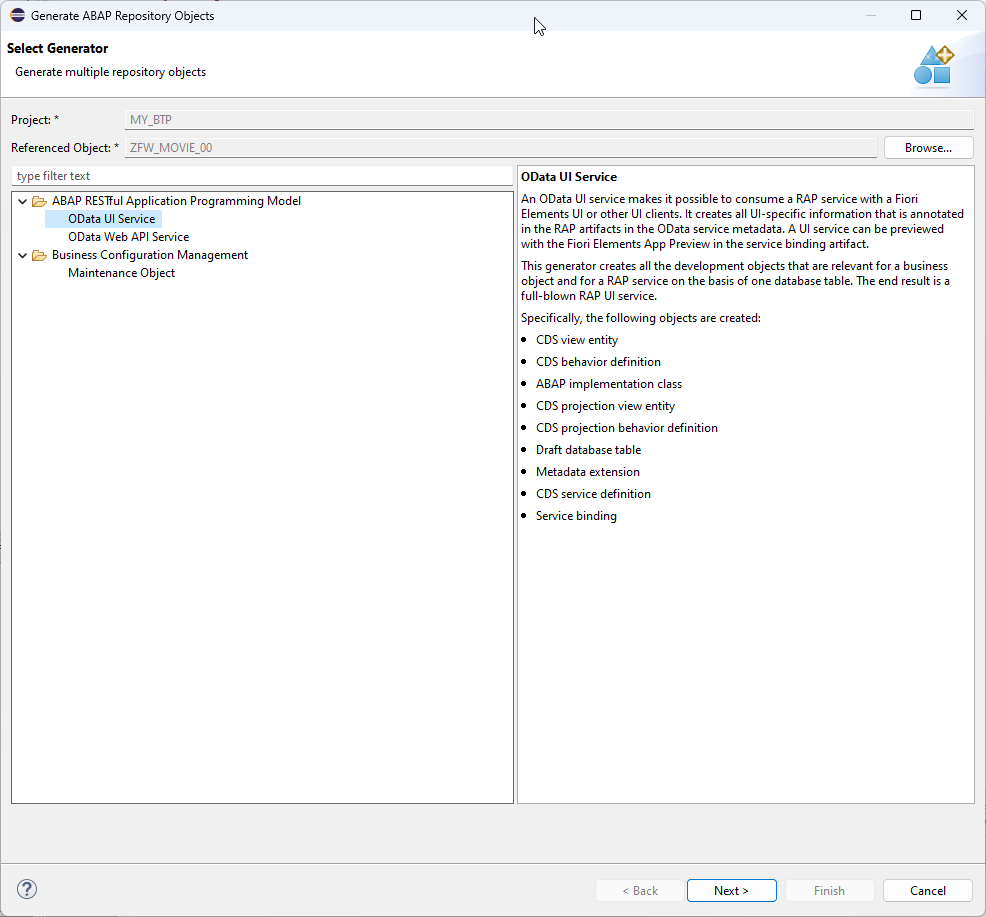Image resolution: width=986 pixels, height=917 pixels.
Task: Go to Next wizard page
Action: (731, 891)
